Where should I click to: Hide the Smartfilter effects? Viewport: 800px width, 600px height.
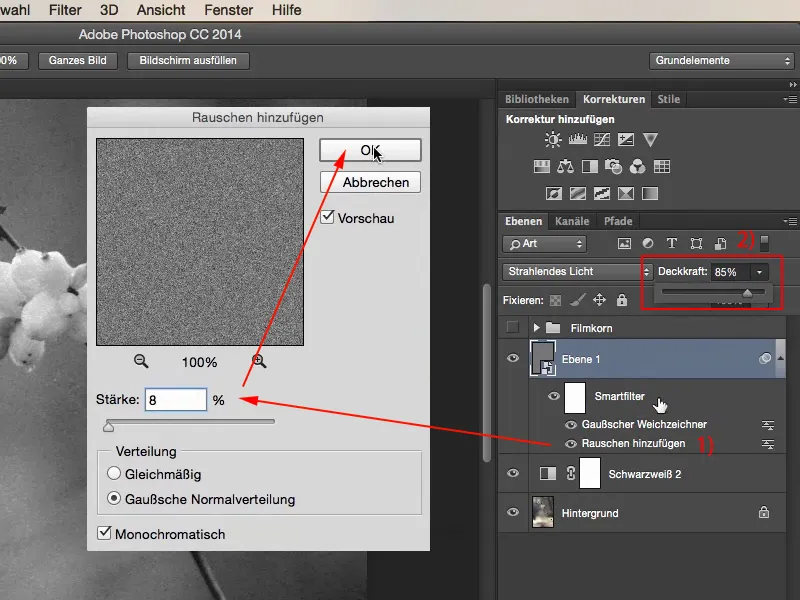pyautogui.click(x=554, y=396)
